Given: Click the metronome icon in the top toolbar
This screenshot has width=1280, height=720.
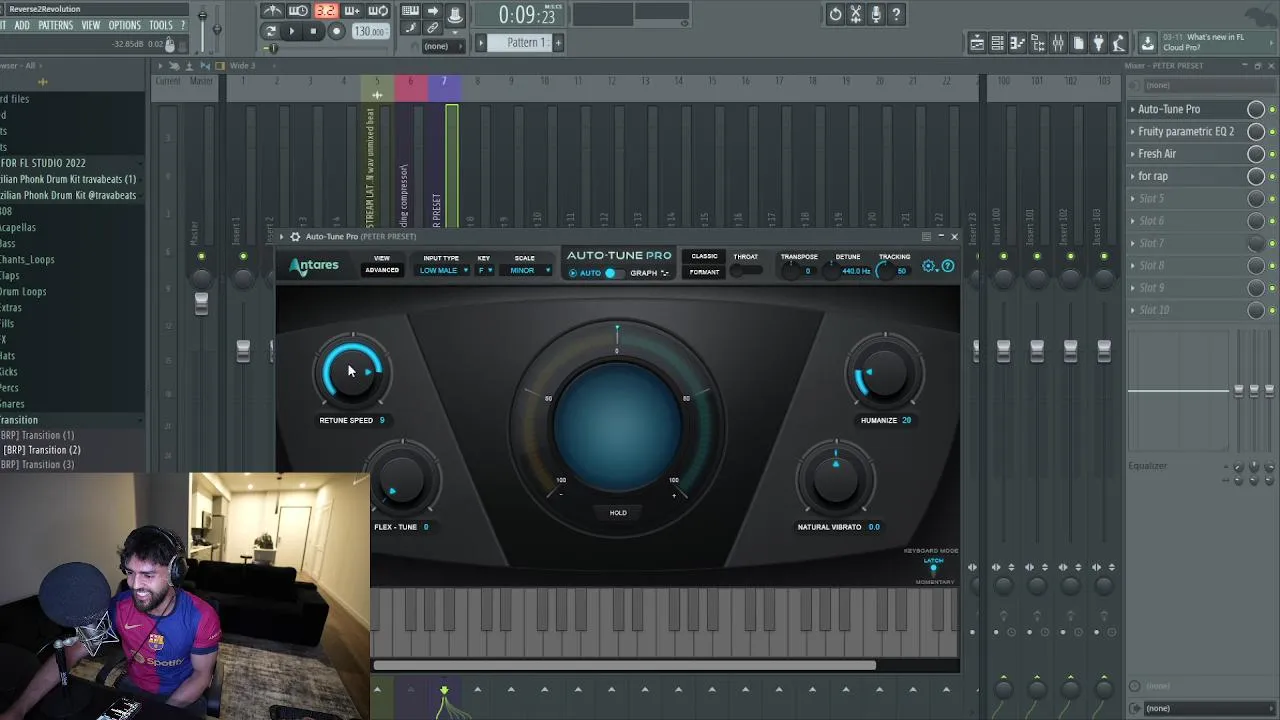Looking at the screenshot, I should tap(273, 12).
